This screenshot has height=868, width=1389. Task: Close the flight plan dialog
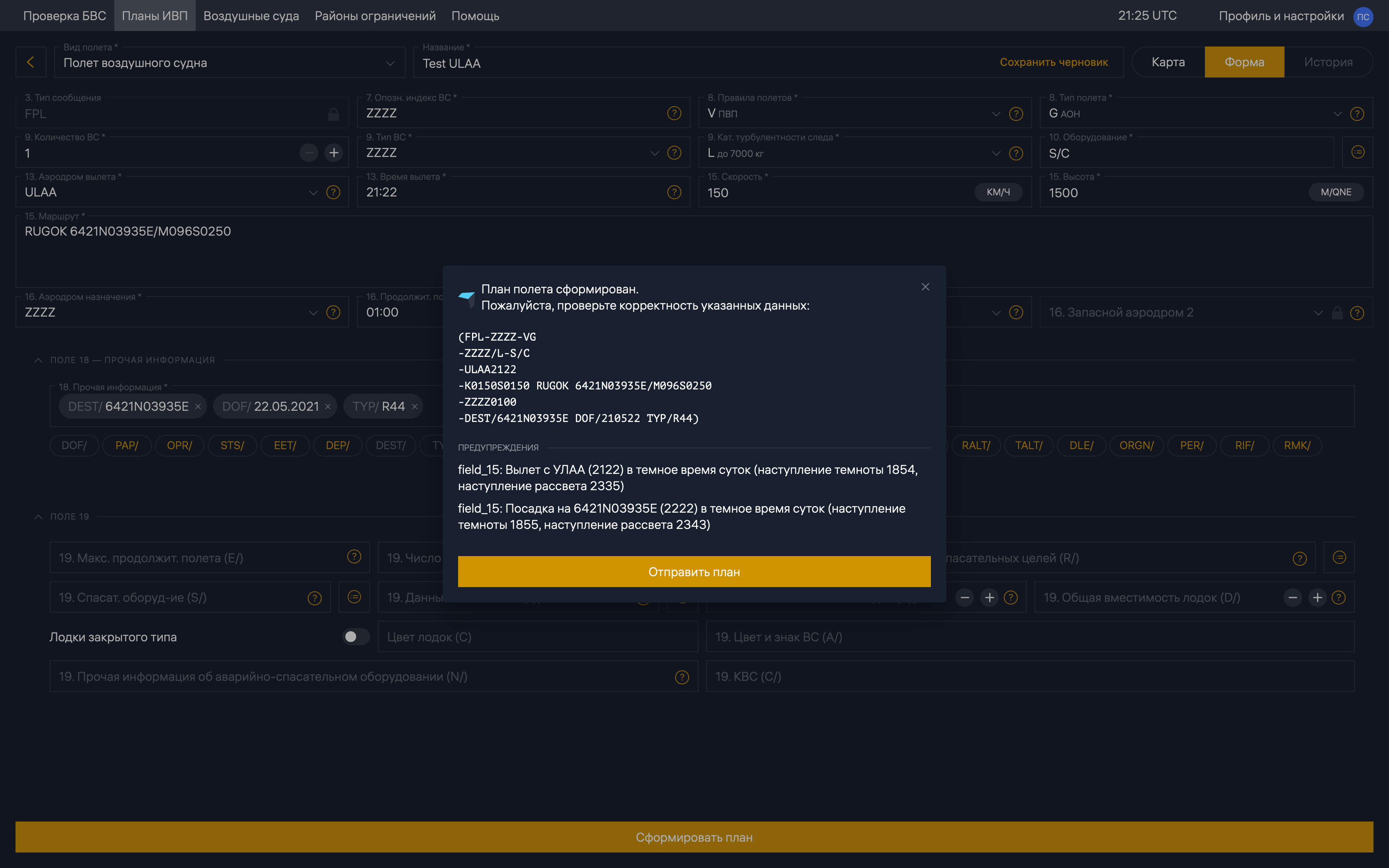(925, 287)
